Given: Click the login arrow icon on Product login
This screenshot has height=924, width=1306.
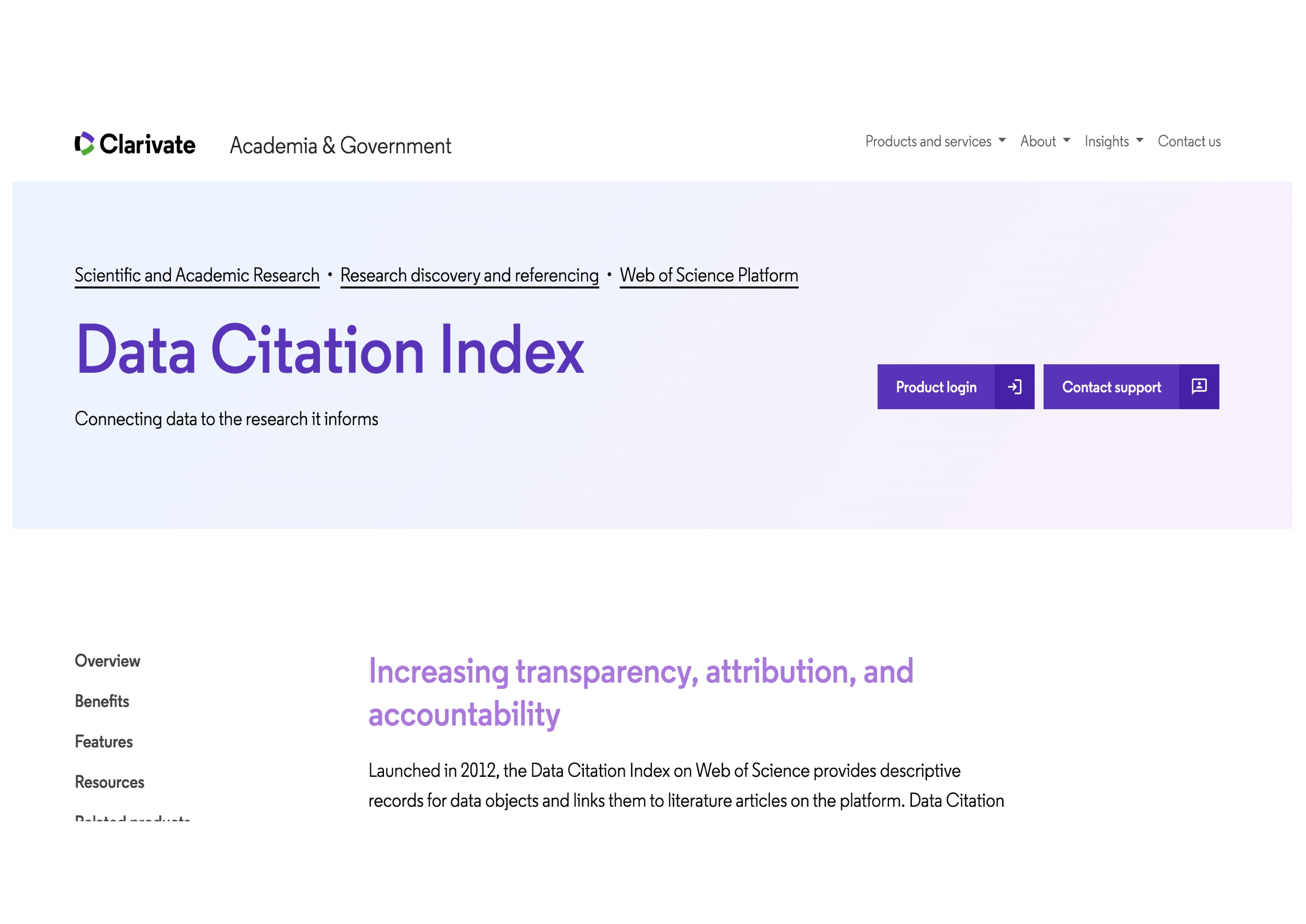Looking at the screenshot, I should coord(1015,386).
